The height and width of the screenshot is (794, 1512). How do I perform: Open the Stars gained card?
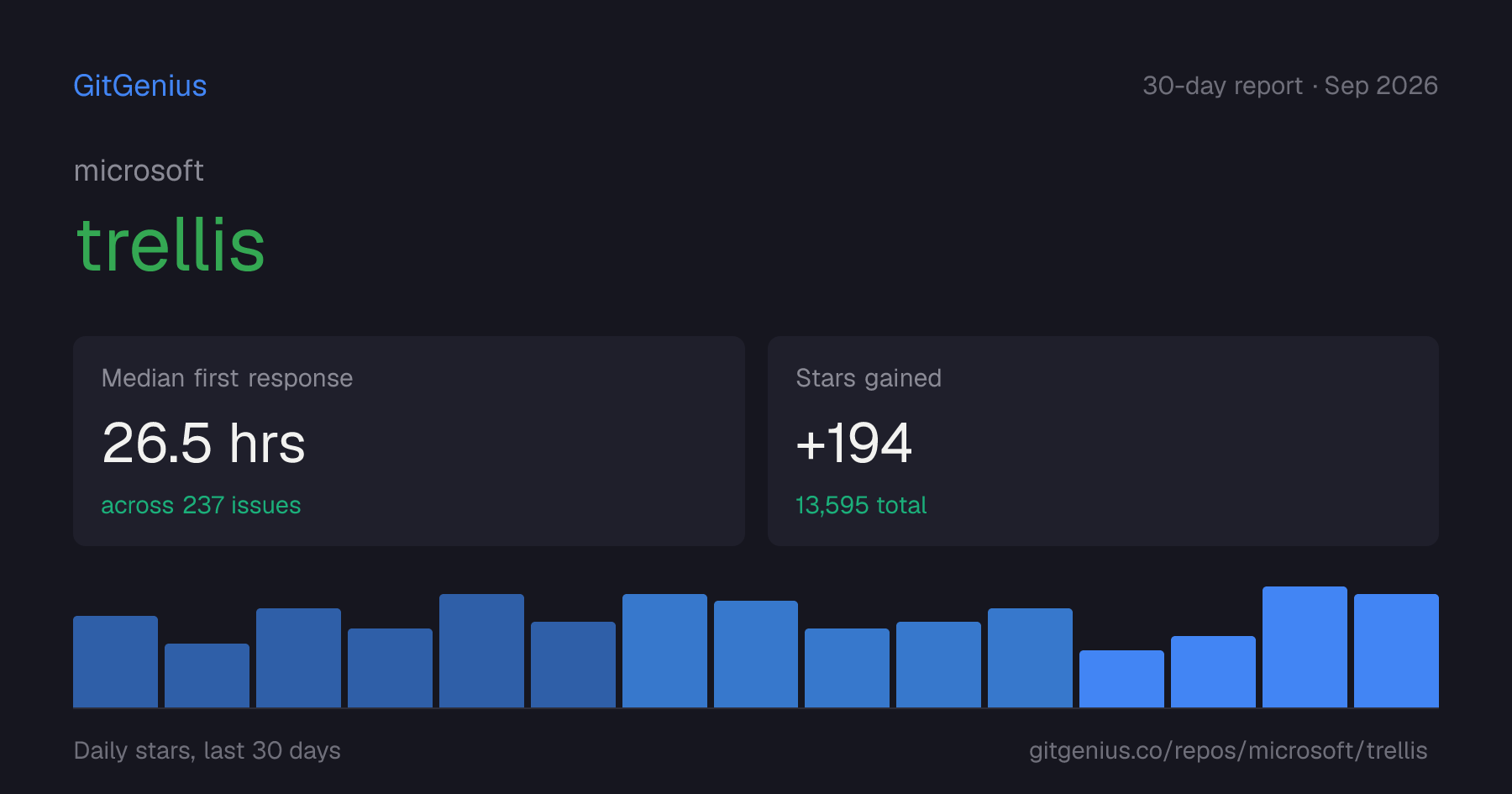click(x=1103, y=441)
